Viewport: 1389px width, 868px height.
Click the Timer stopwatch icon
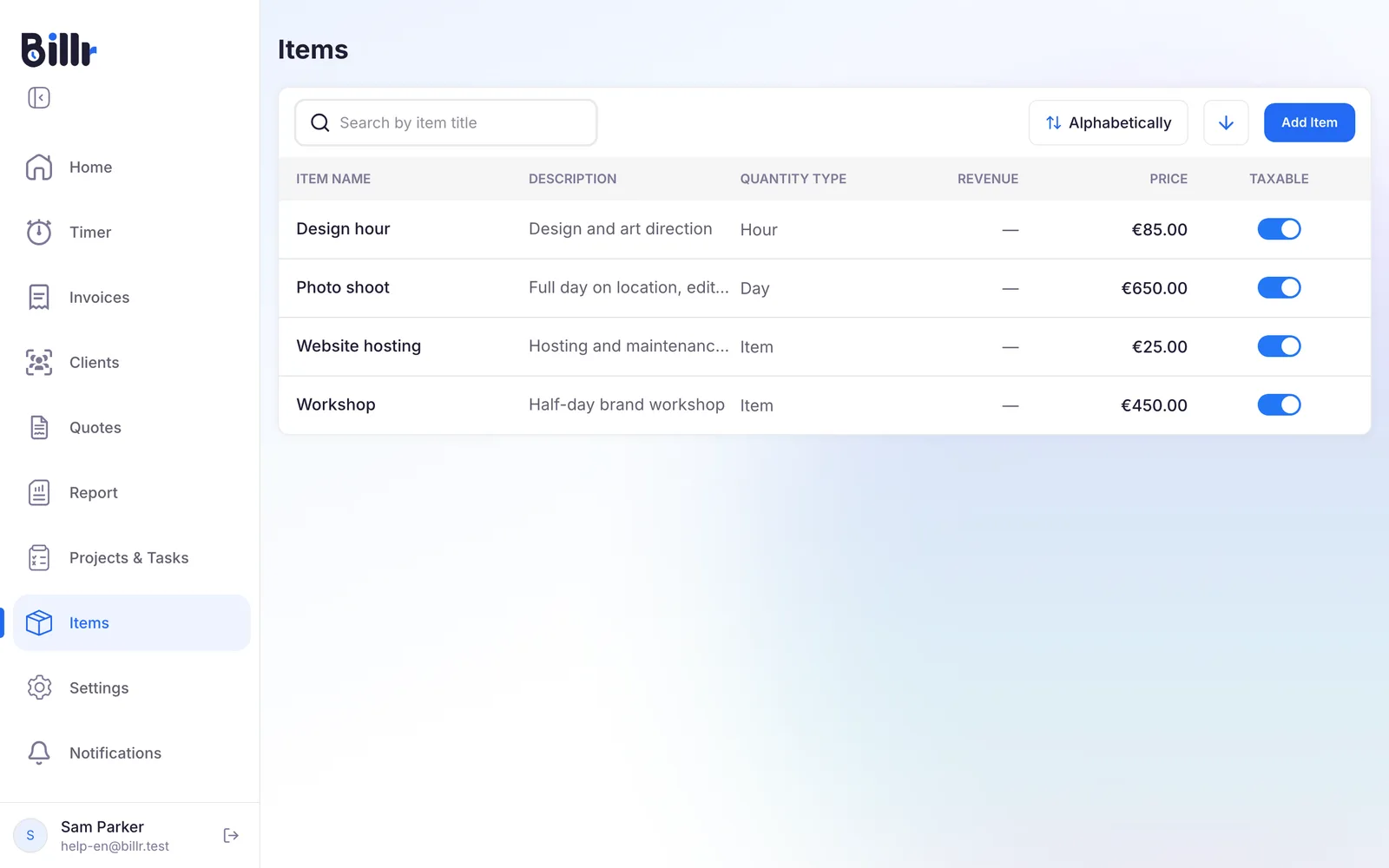(39, 232)
